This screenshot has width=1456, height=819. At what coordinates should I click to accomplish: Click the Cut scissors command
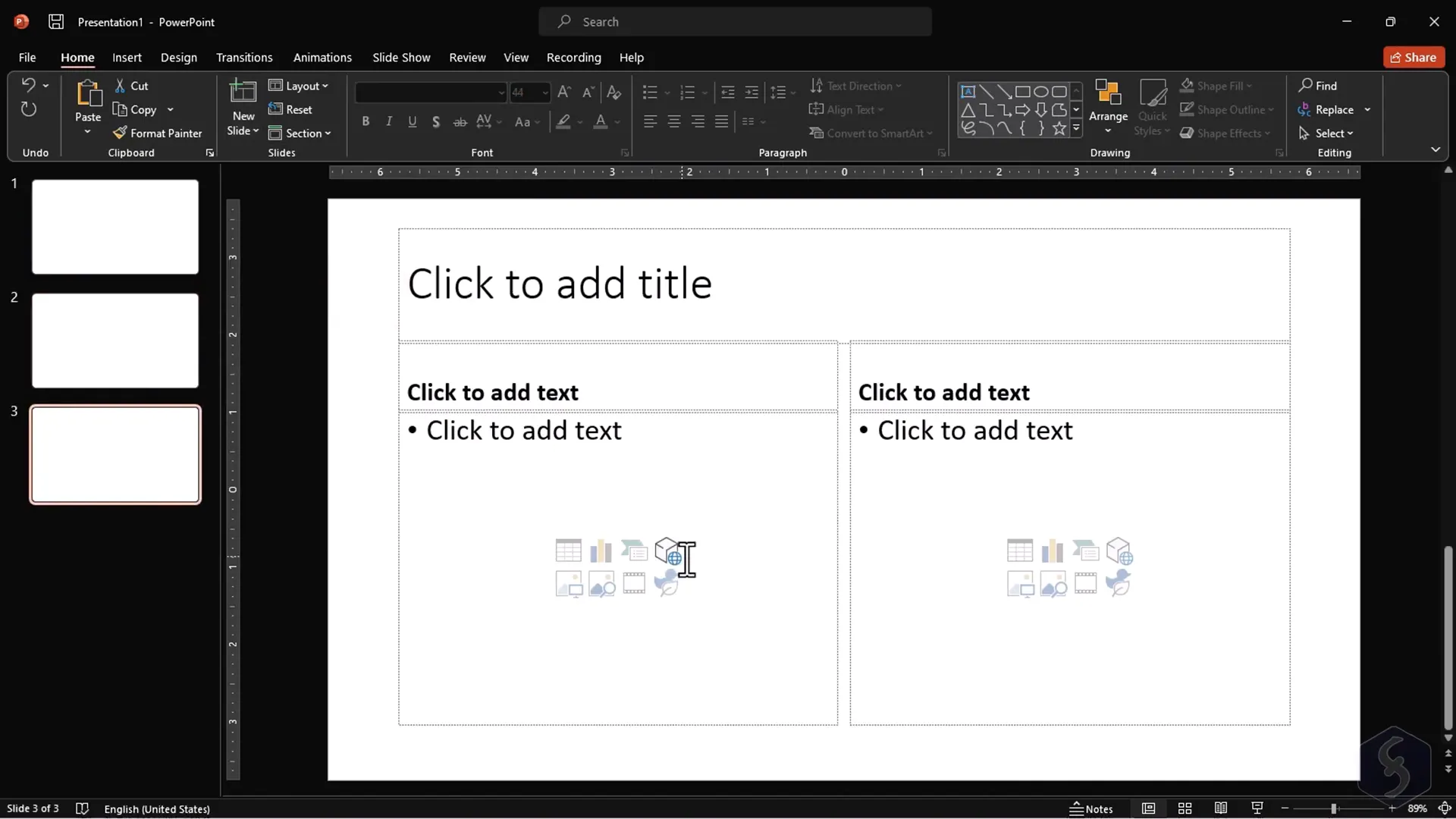click(131, 86)
